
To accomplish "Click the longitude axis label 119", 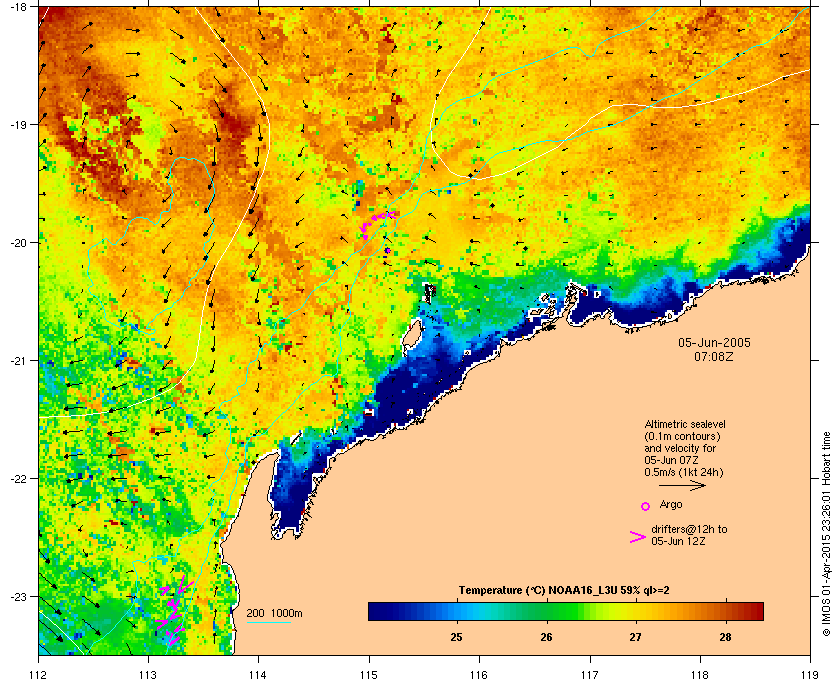I will pos(810,674).
